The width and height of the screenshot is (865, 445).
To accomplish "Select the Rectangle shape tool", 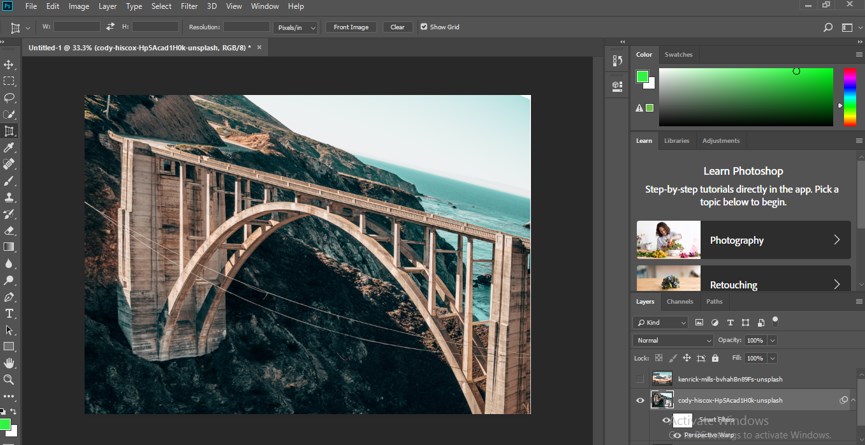I will pos(9,347).
